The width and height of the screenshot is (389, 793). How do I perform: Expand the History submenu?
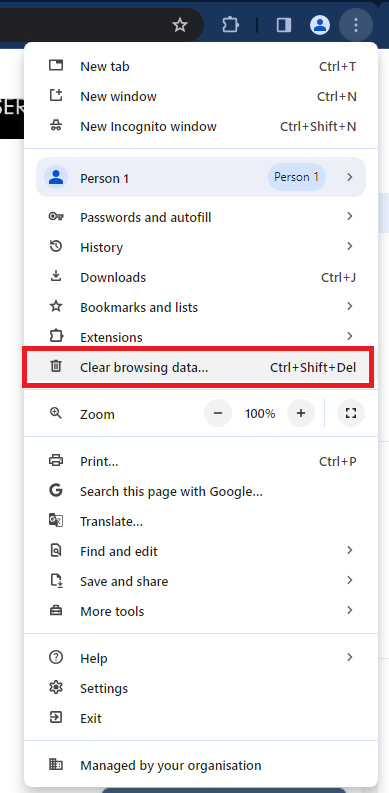[x=201, y=247]
